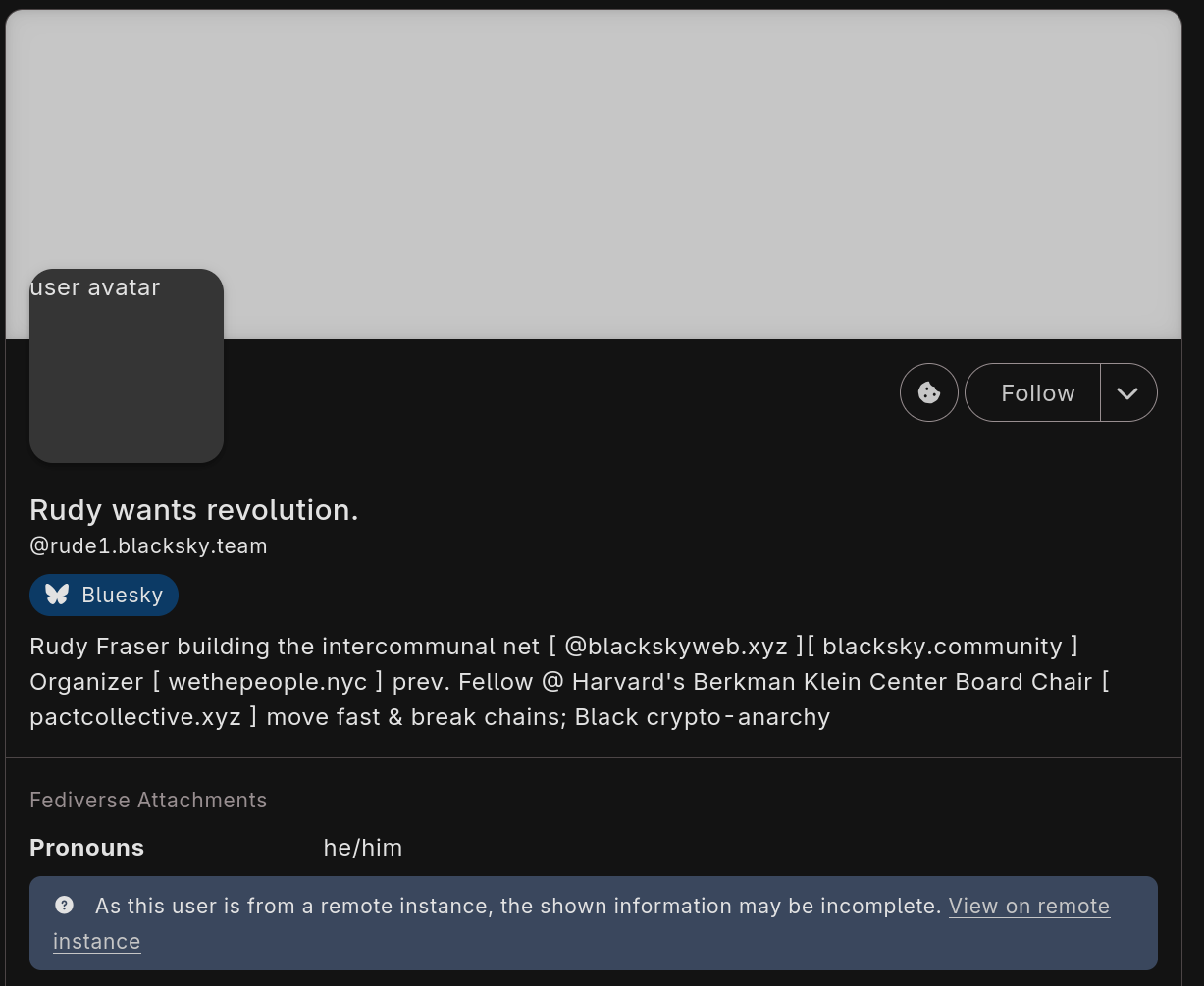This screenshot has width=1204, height=986.
Task: Expand the dropdown arrow next to Follow
Action: pos(1127,392)
